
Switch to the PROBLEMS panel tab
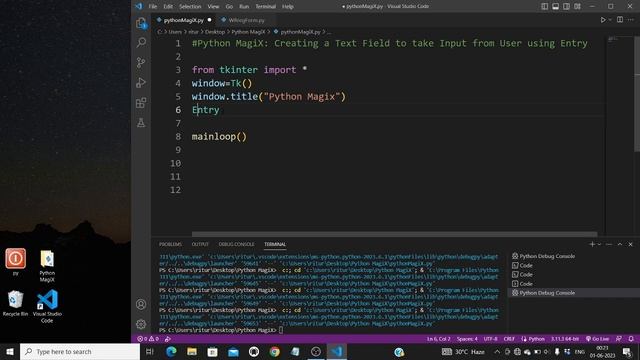pos(170,244)
